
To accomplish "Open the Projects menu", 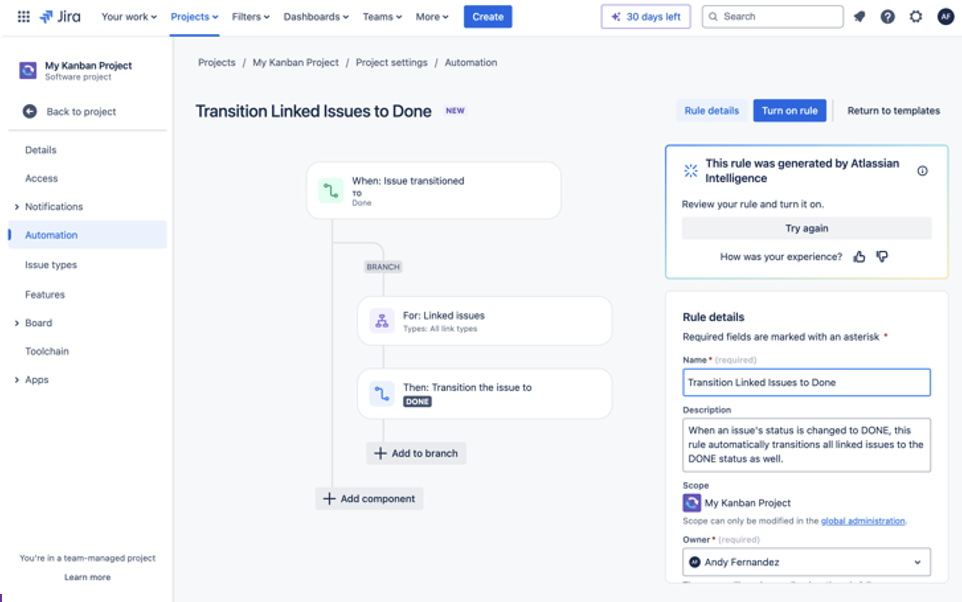I will (x=194, y=17).
